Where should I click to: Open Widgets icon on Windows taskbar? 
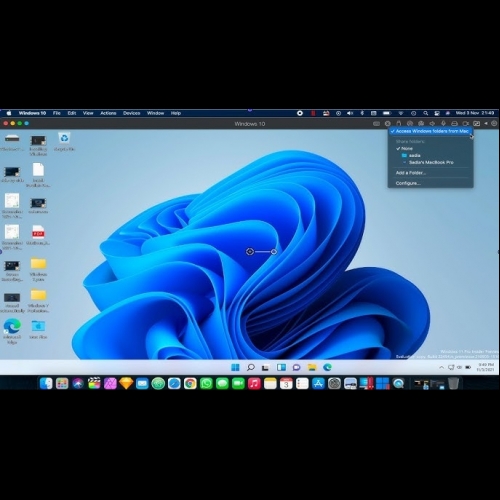(281, 367)
